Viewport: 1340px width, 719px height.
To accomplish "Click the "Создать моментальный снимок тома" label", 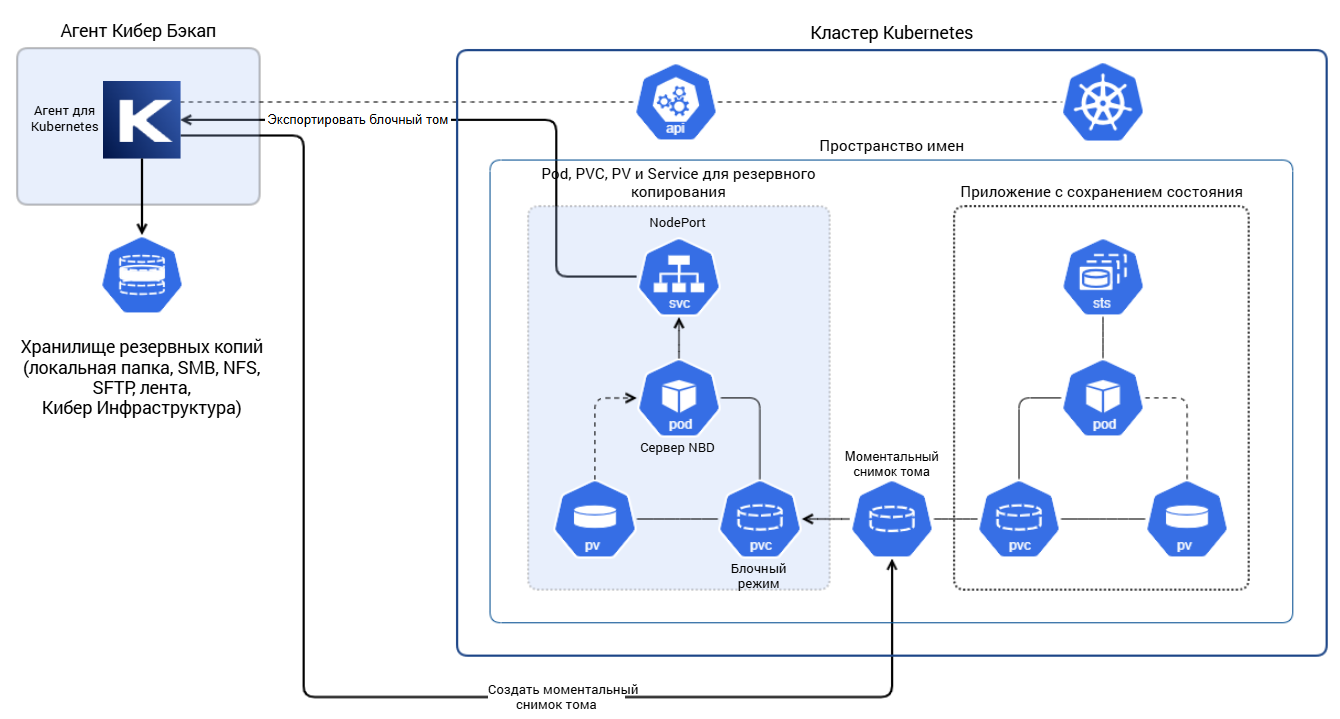I will [x=562, y=697].
